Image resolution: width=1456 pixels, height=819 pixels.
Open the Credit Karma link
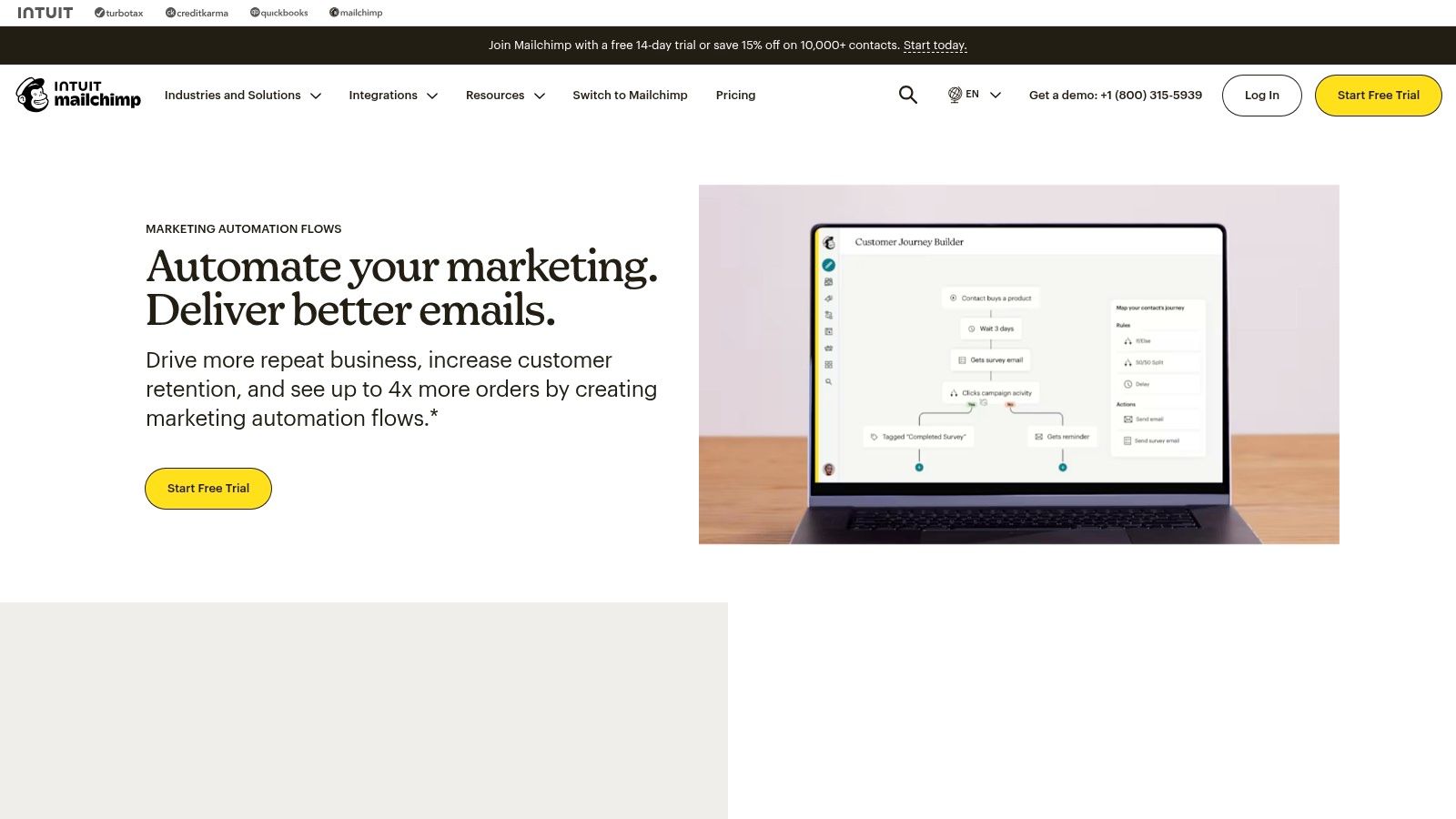click(x=197, y=13)
